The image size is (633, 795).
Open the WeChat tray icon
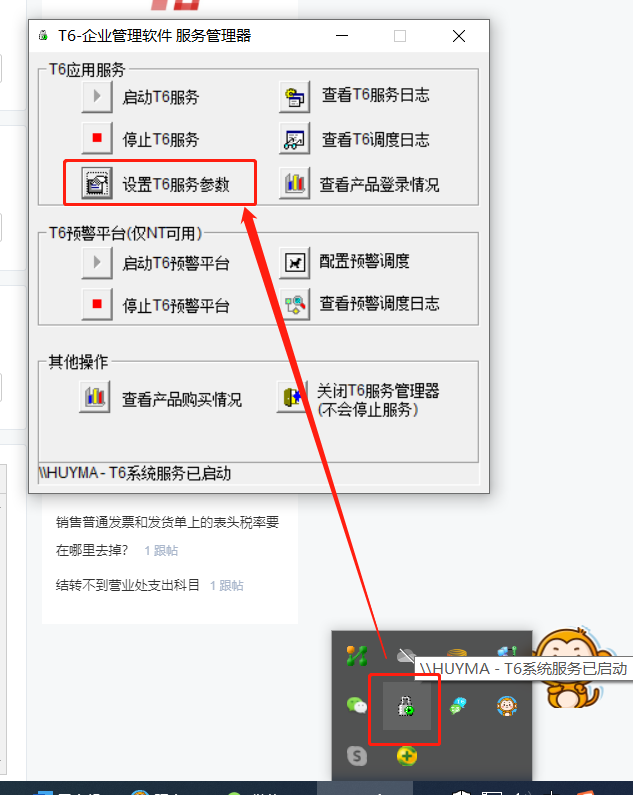pos(357,705)
